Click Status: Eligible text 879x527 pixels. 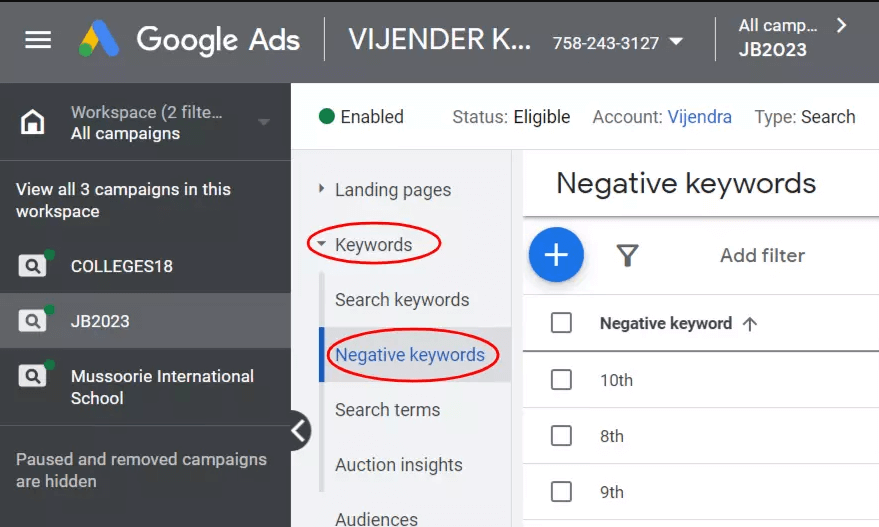click(x=511, y=117)
